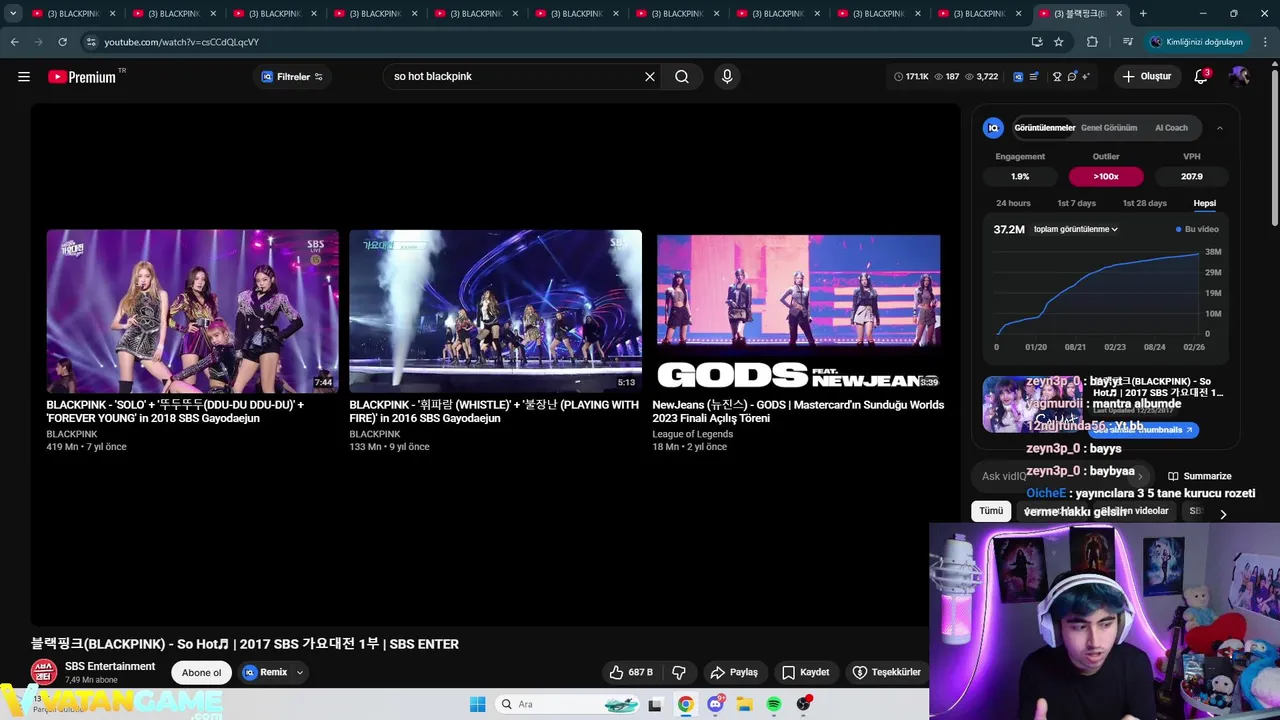Image resolution: width=1280 pixels, height=720 pixels.
Task: Save the video with Kaydet
Action: [x=805, y=672]
